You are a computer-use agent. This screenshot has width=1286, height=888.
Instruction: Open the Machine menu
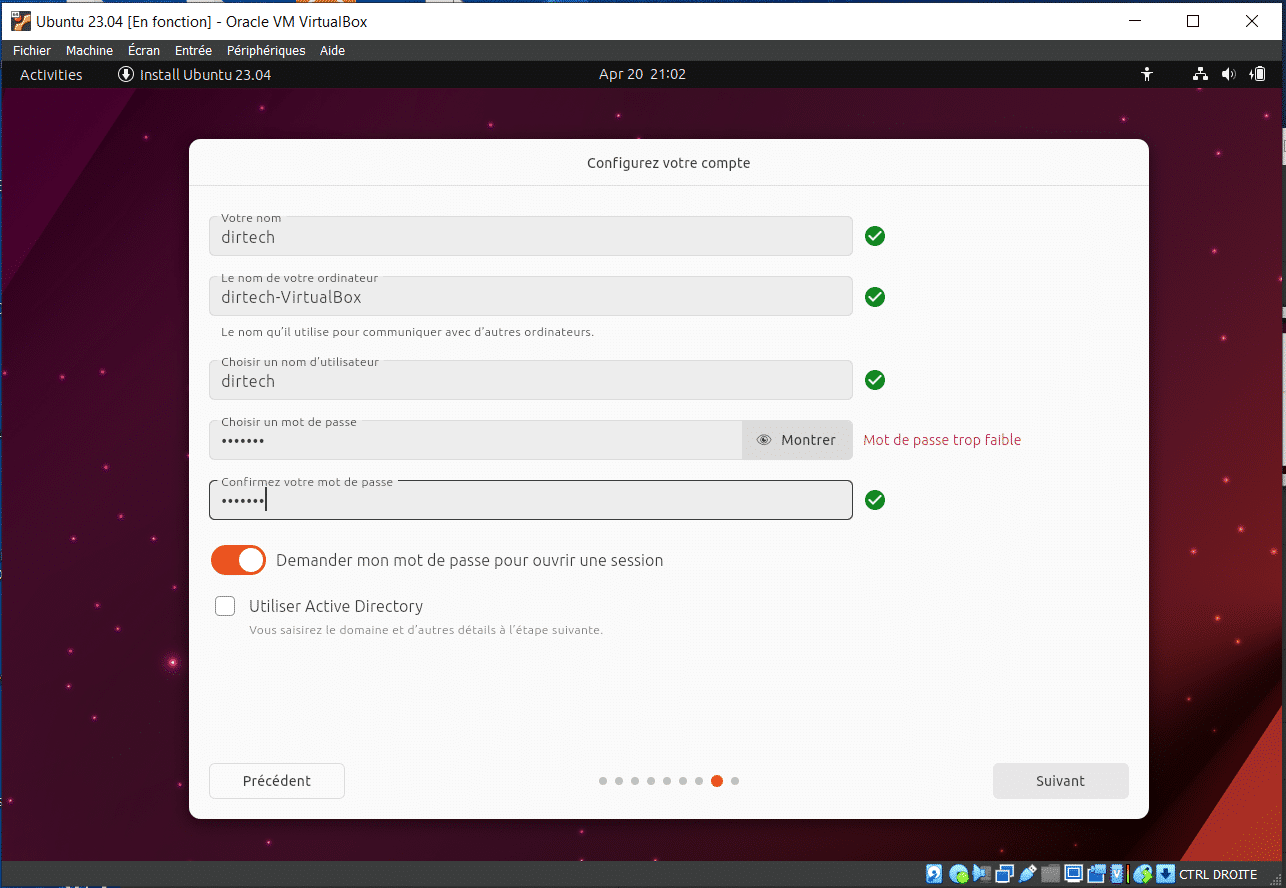coord(89,50)
